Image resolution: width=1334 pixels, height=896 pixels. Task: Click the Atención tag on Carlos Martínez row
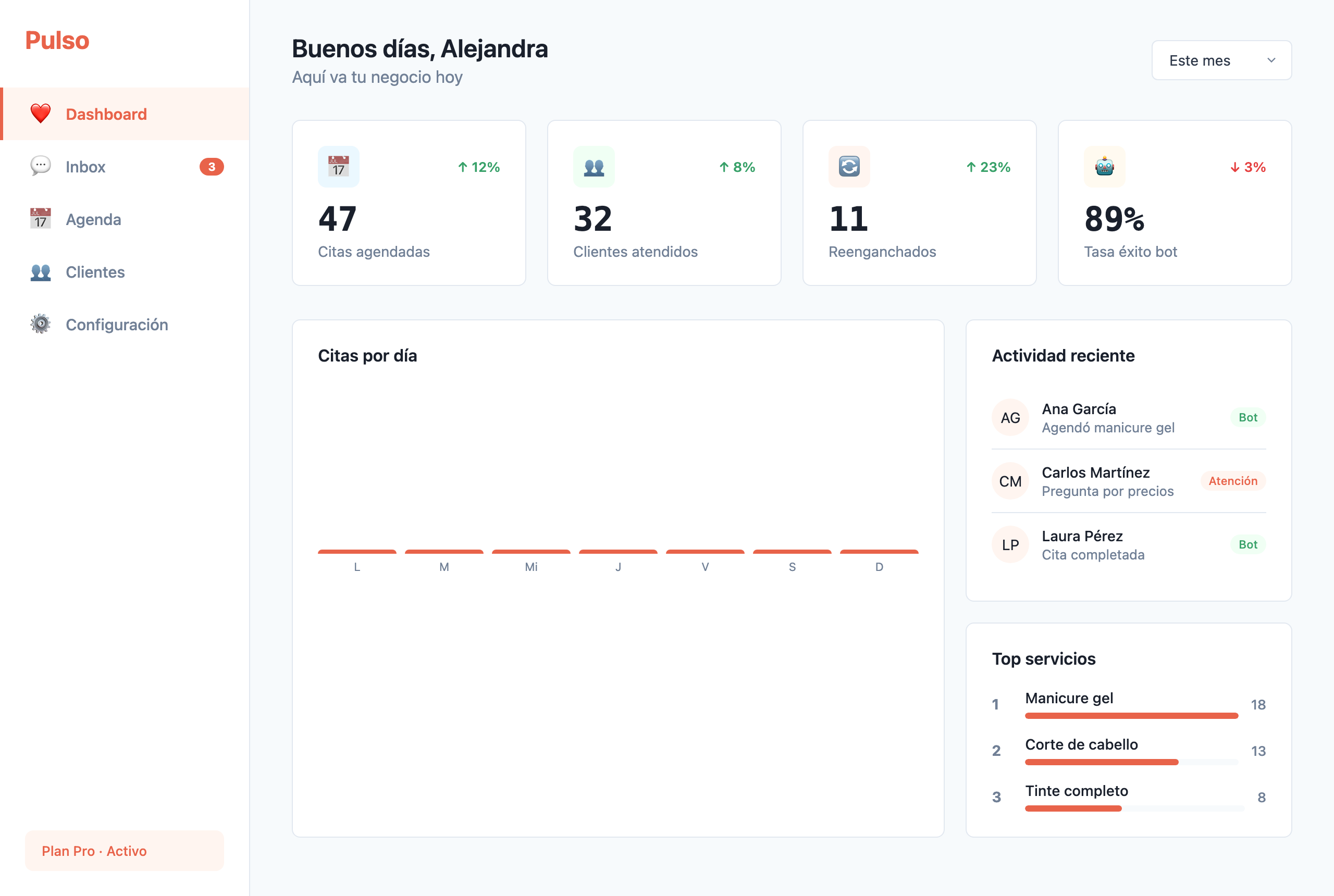coord(1233,481)
